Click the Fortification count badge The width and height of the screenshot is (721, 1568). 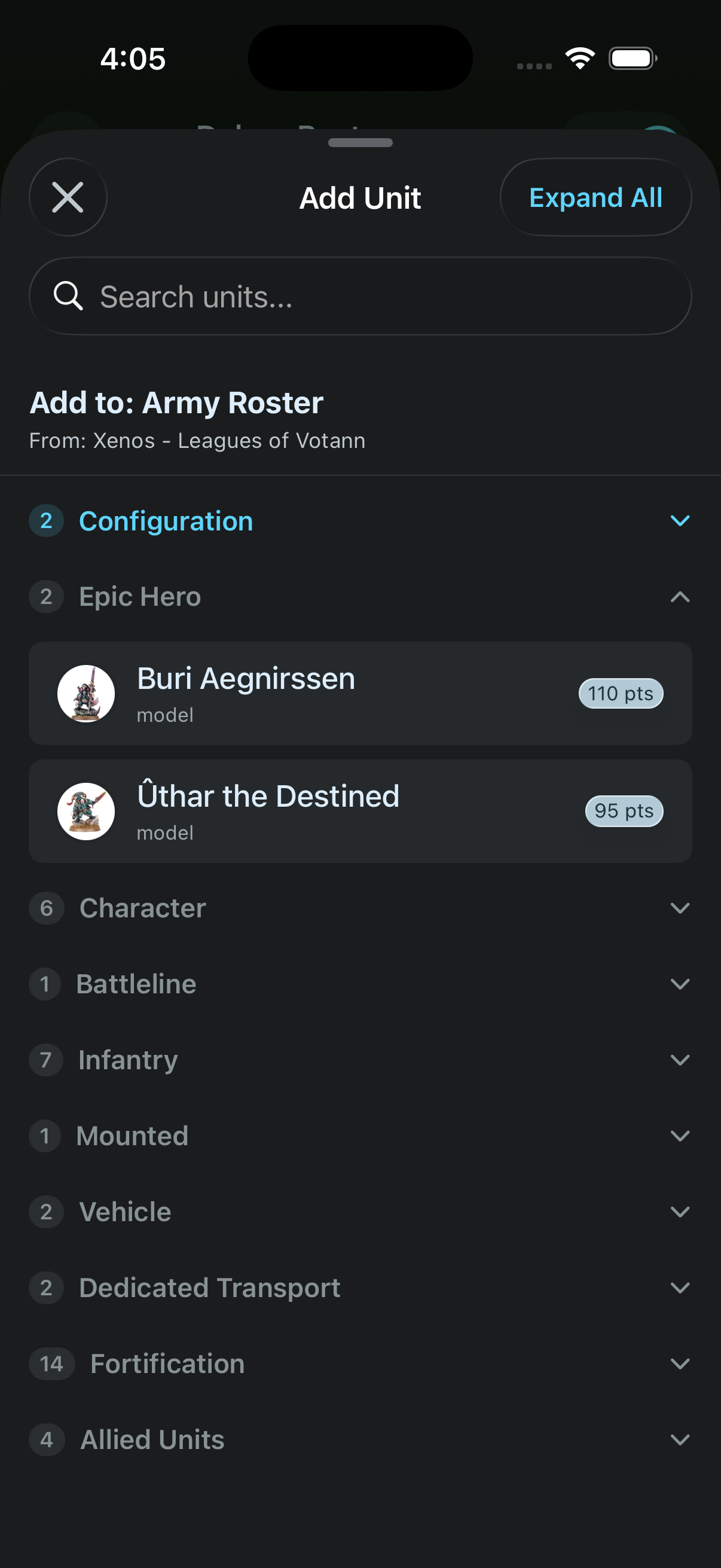tap(52, 1363)
